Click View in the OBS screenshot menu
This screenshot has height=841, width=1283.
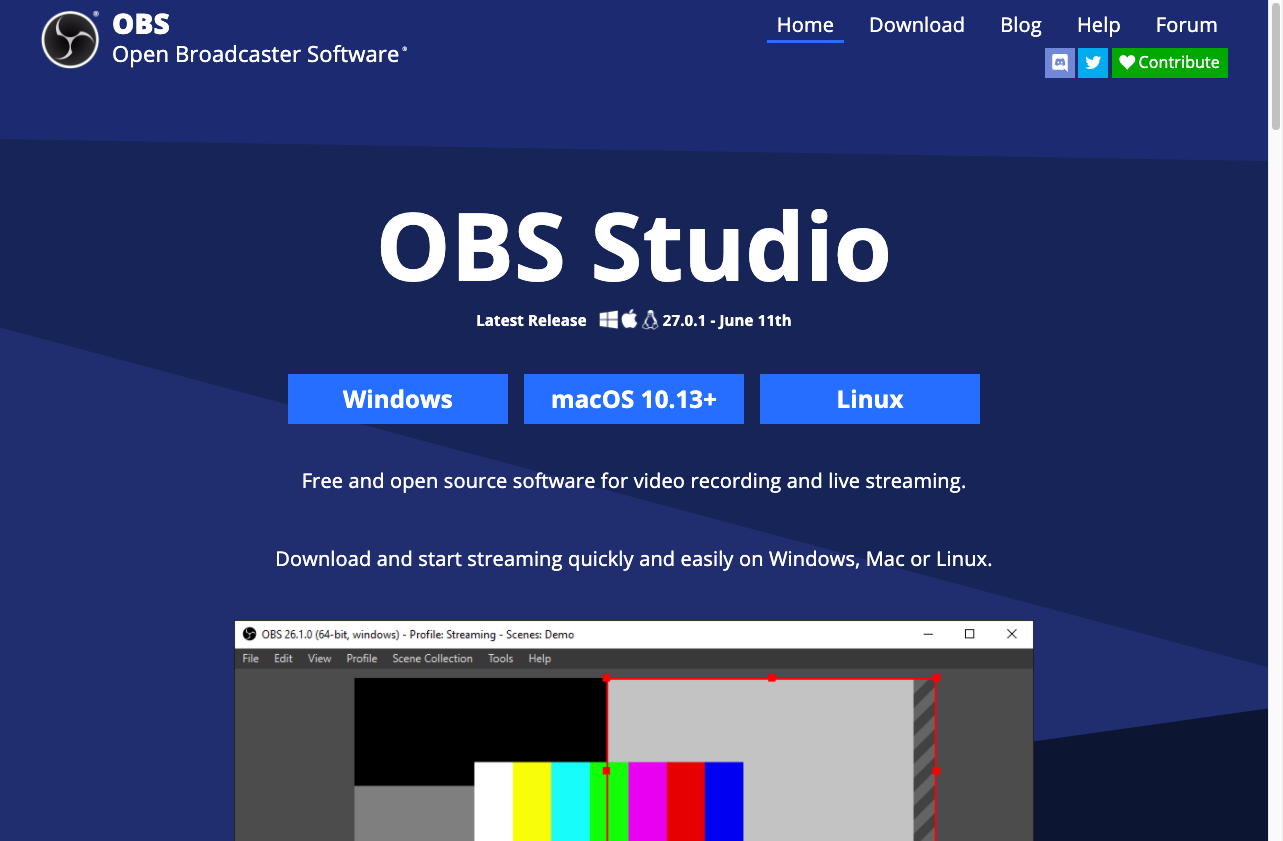(x=320, y=659)
